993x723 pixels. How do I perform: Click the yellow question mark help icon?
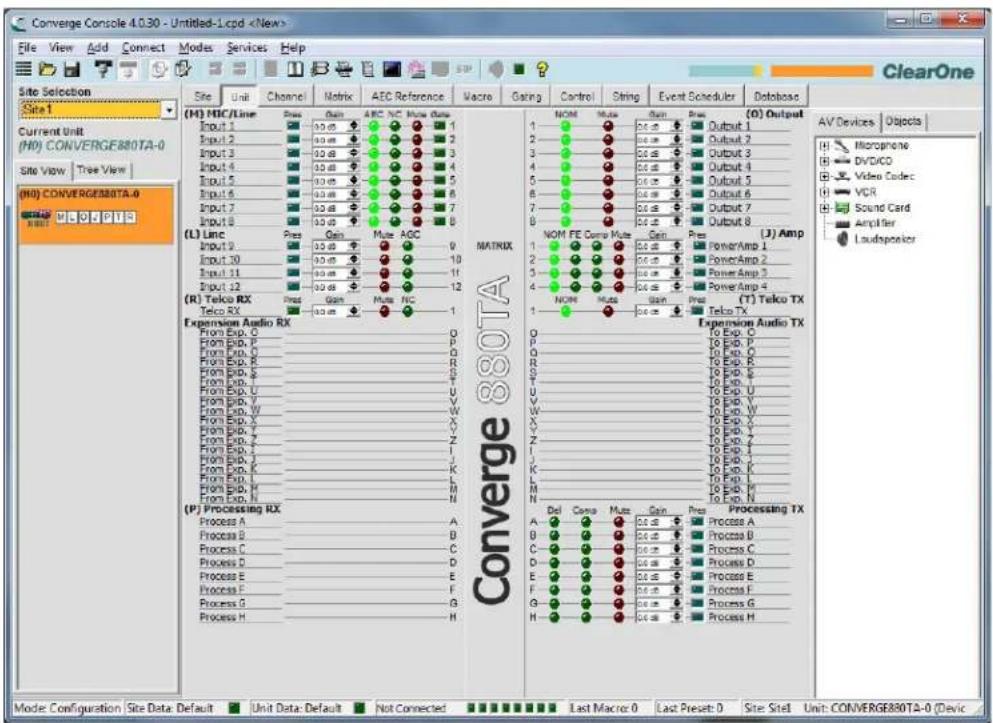click(542, 69)
